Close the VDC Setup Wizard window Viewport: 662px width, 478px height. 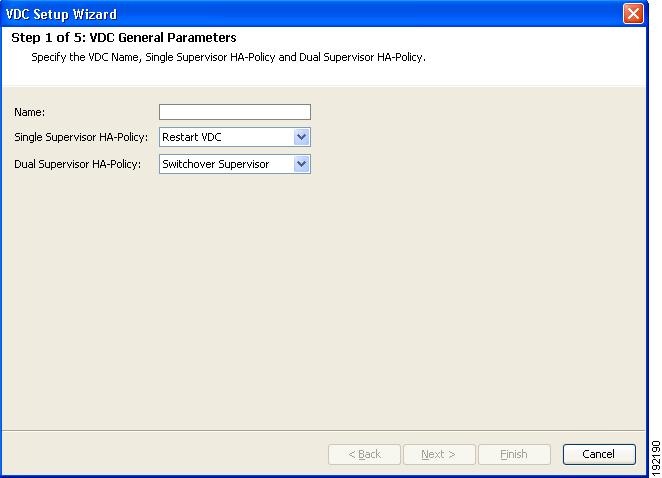(633, 14)
